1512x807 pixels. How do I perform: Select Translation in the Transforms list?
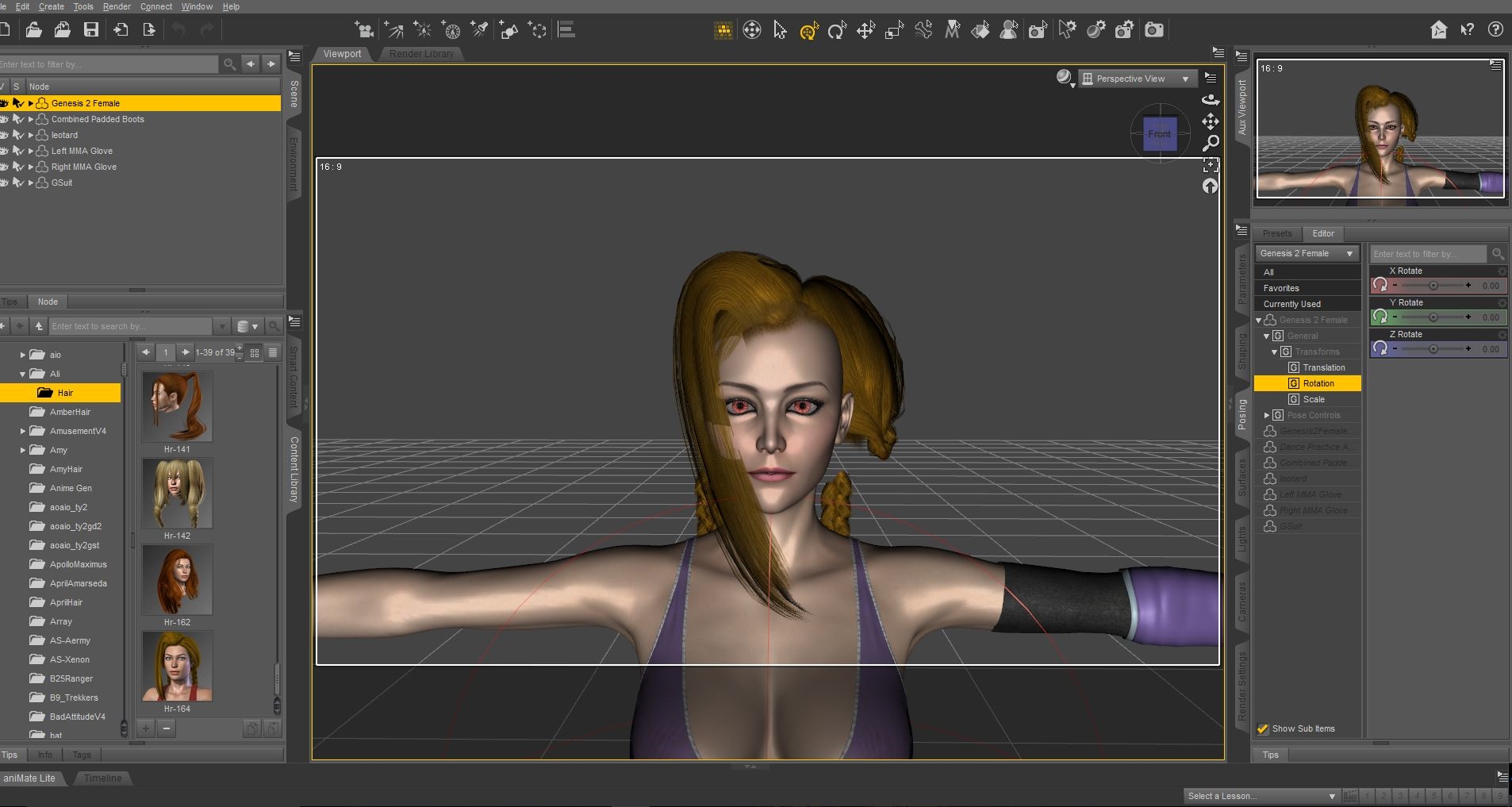[x=1323, y=367]
